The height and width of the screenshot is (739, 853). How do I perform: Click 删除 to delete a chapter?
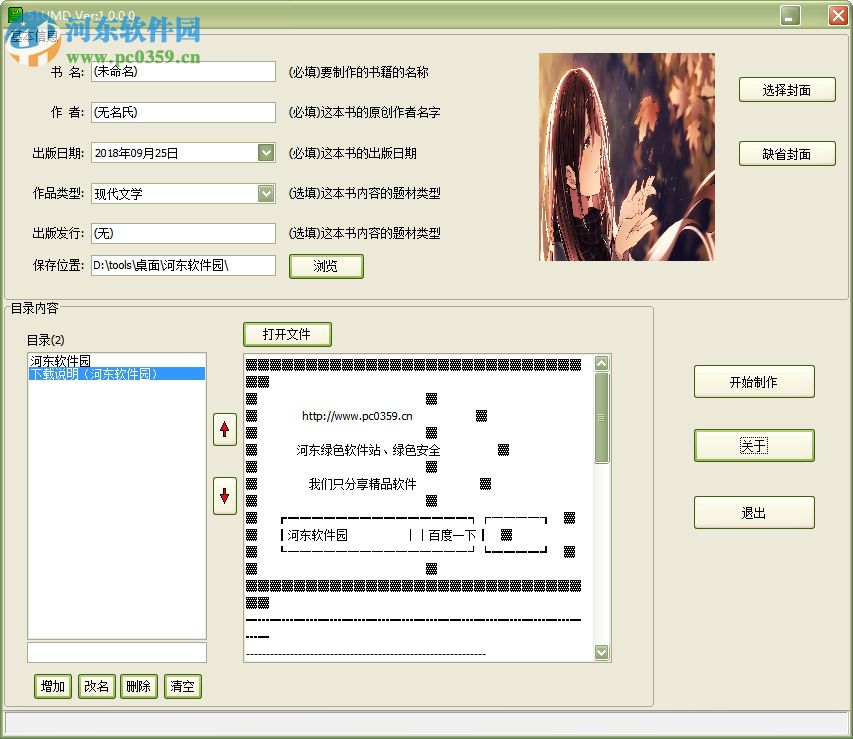click(x=138, y=686)
